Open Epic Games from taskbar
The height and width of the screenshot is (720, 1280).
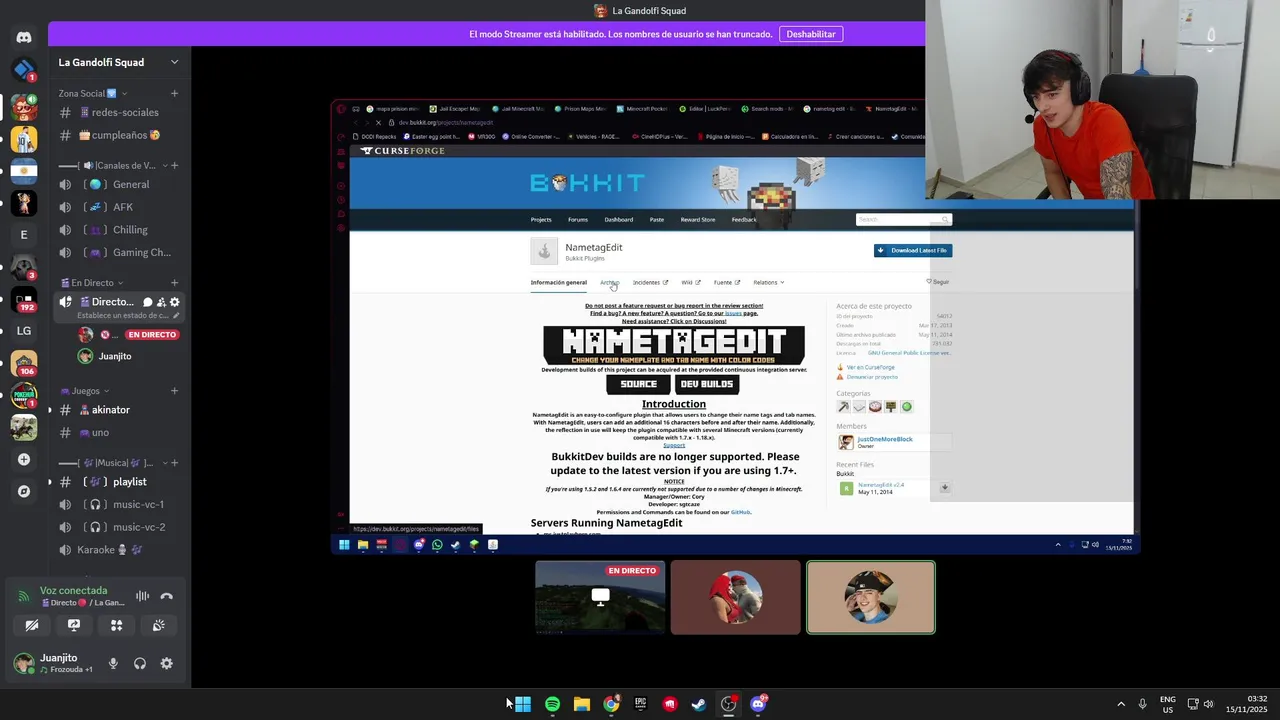coord(640,704)
